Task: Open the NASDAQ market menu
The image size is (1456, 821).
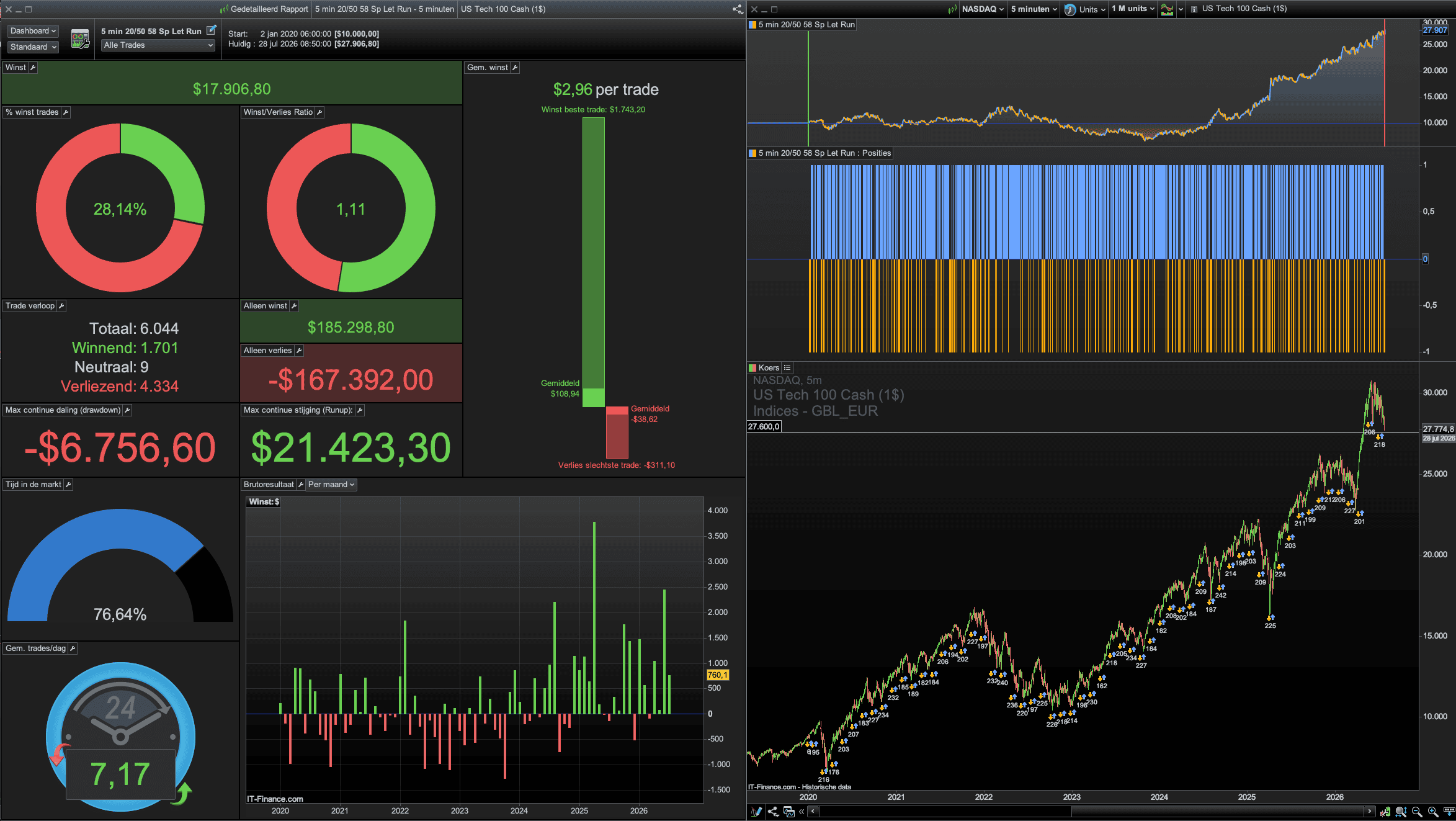Action: (x=983, y=9)
